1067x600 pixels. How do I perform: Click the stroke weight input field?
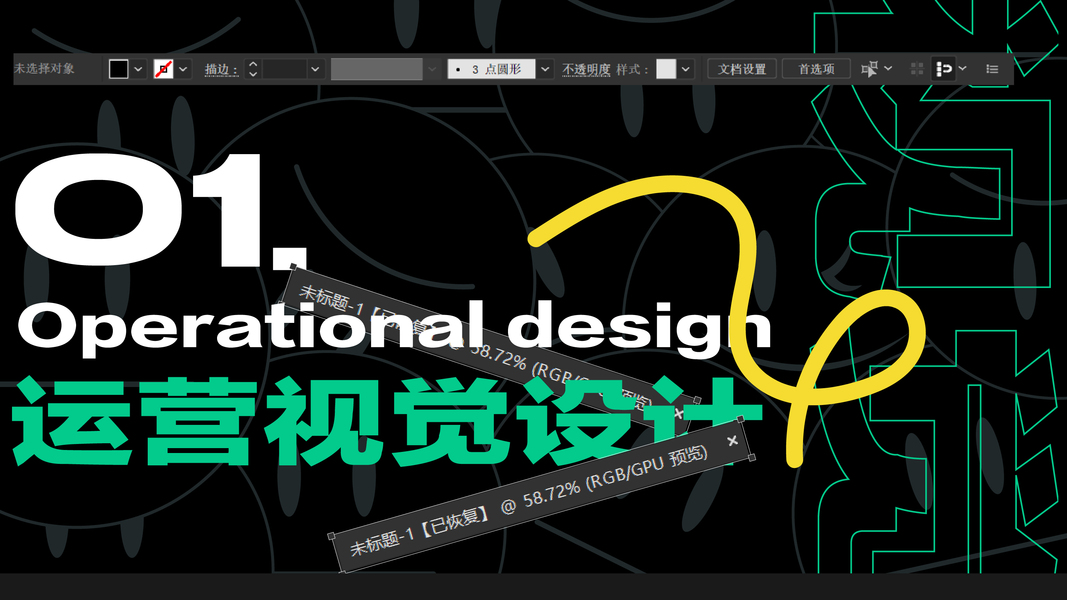(284, 69)
